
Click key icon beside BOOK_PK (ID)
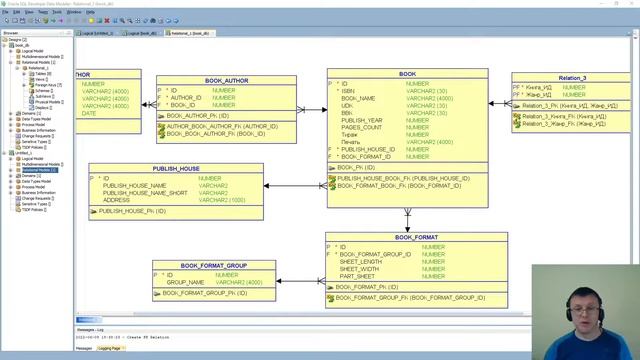(x=332, y=168)
